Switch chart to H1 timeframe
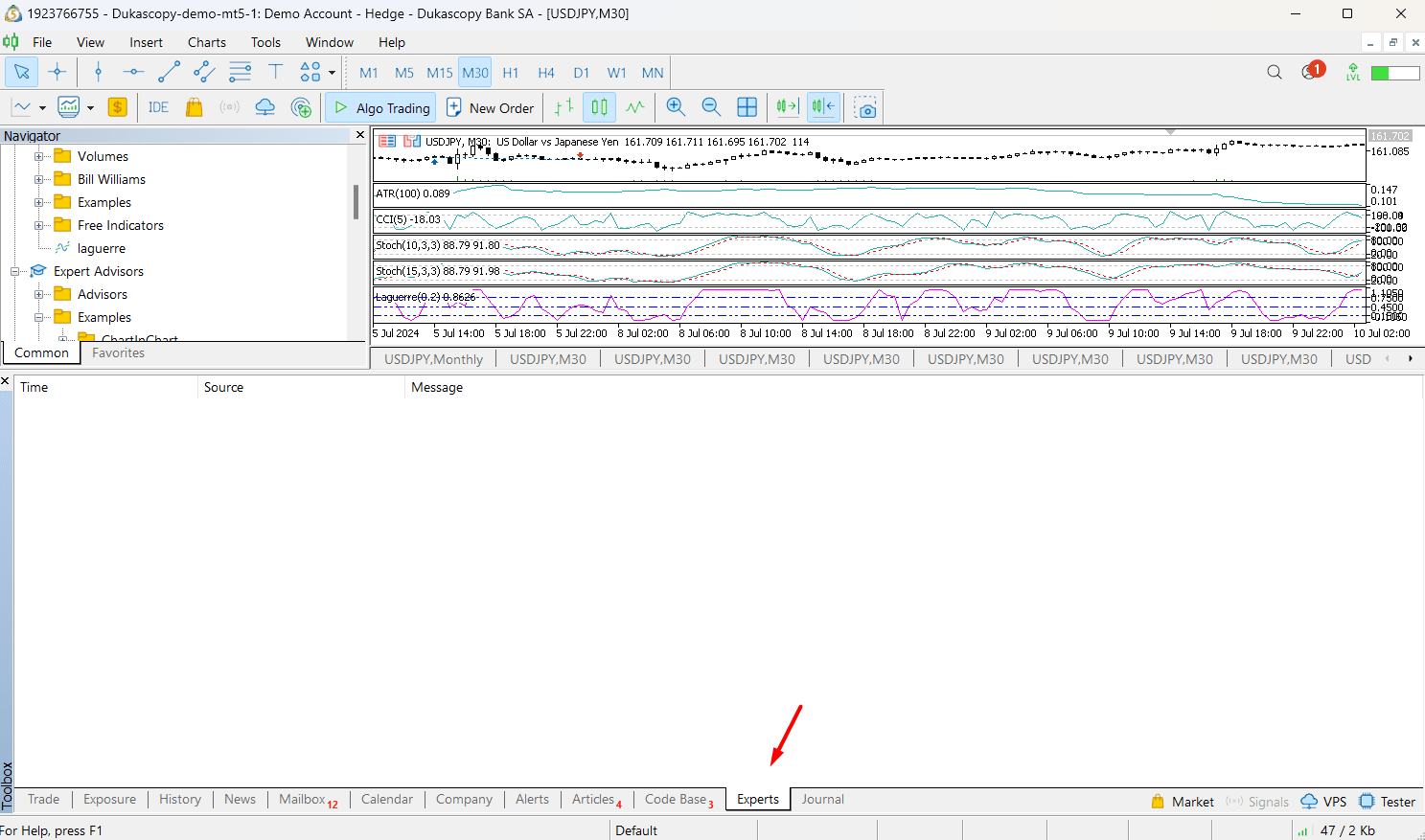The height and width of the screenshot is (840, 1425). (x=511, y=73)
